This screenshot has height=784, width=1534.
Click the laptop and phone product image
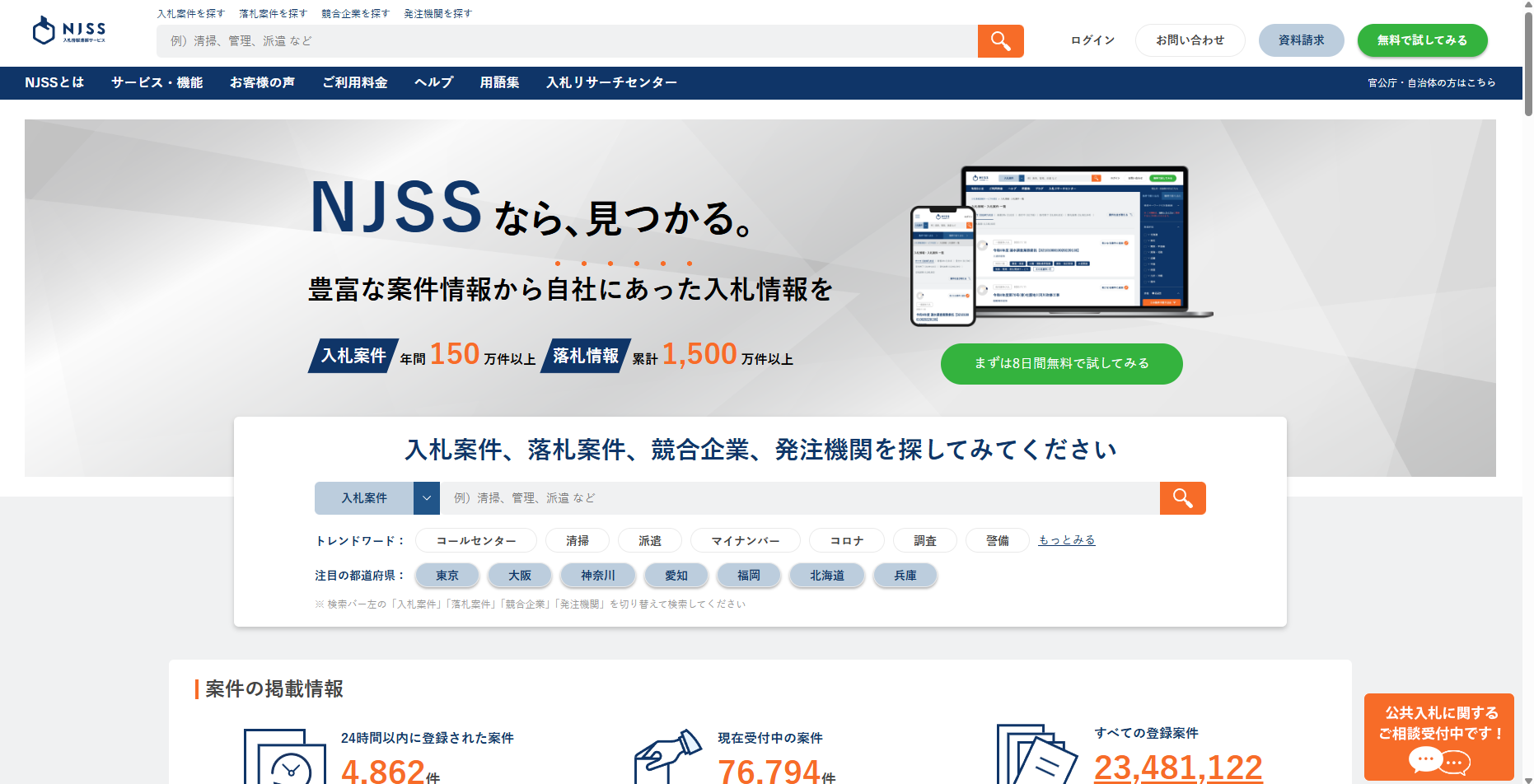coord(1061,245)
